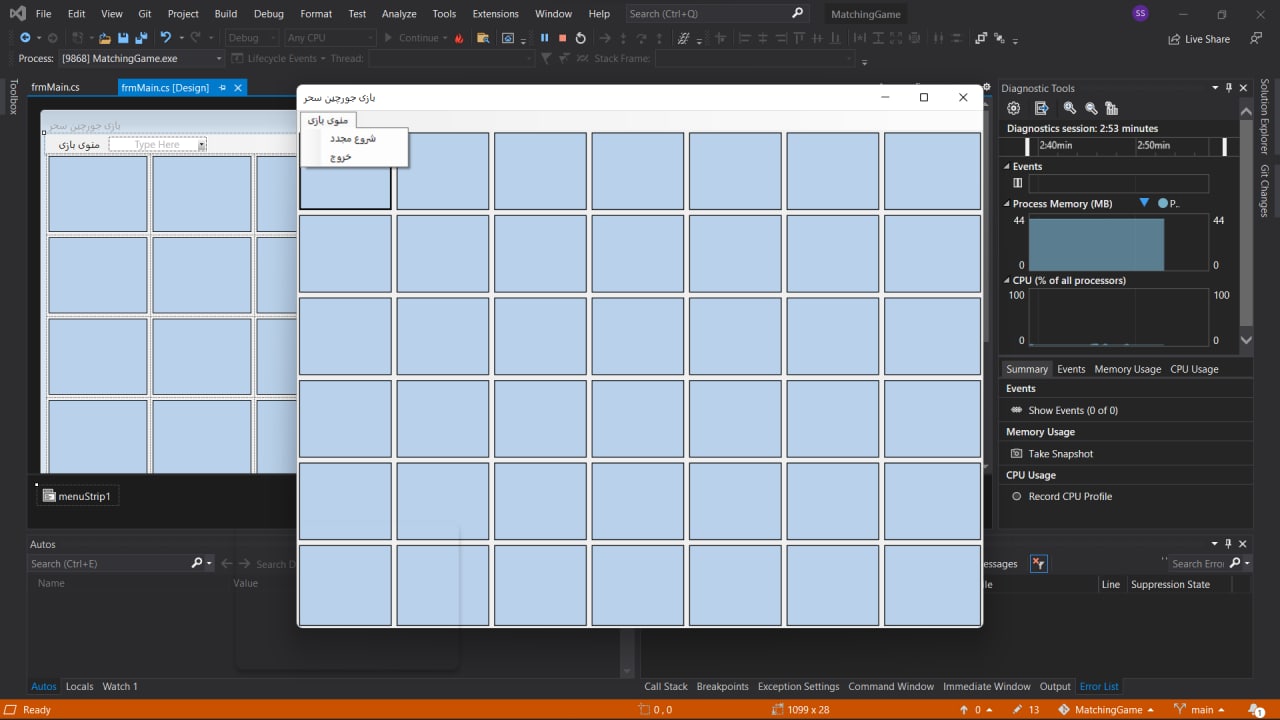Click the Visual Studio Search (Ctrl+Q) box
Image resolution: width=1280 pixels, height=720 pixels.
(x=716, y=14)
